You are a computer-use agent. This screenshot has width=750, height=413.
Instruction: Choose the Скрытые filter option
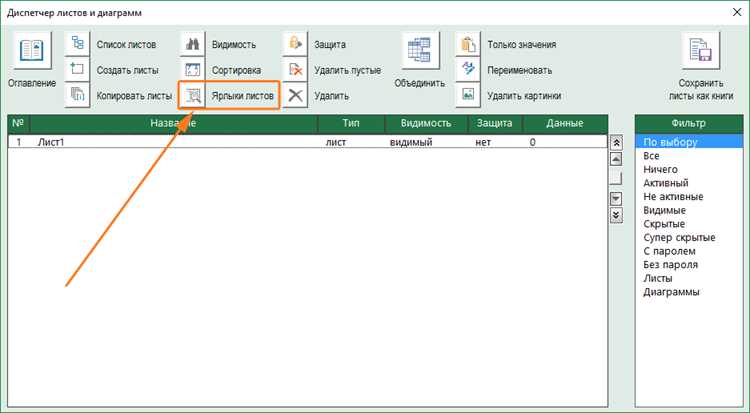pos(664,224)
